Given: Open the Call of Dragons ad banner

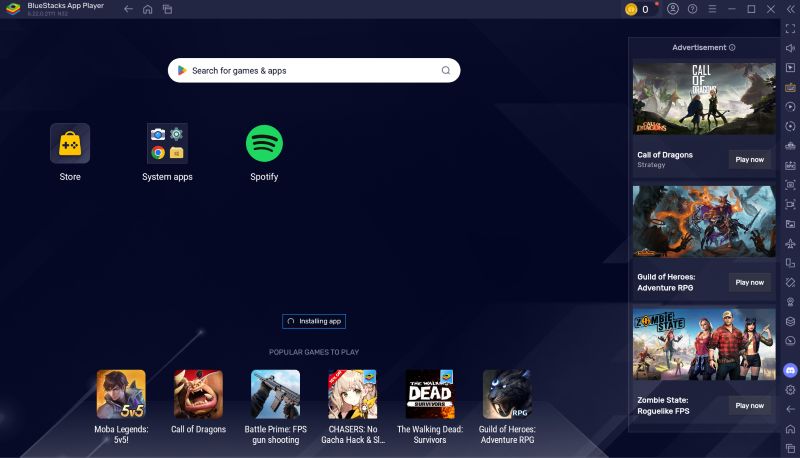Looking at the screenshot, I should pyautogui.click(x=704, y=99).
